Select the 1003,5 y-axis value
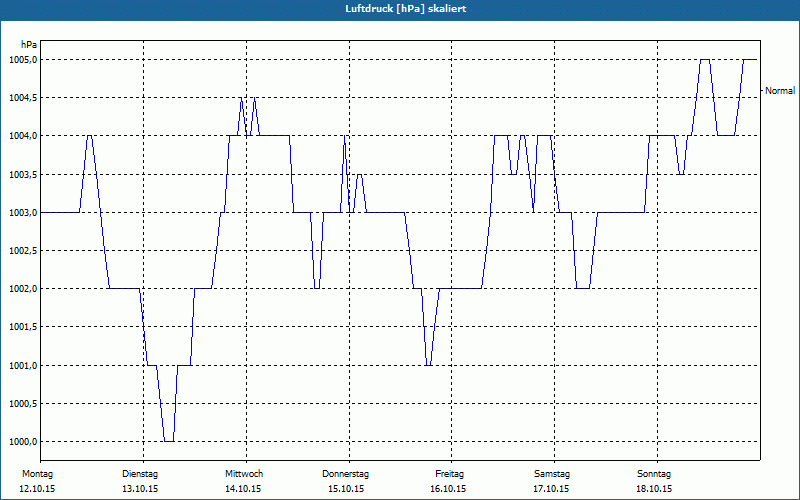 click(x=23, y=174)
